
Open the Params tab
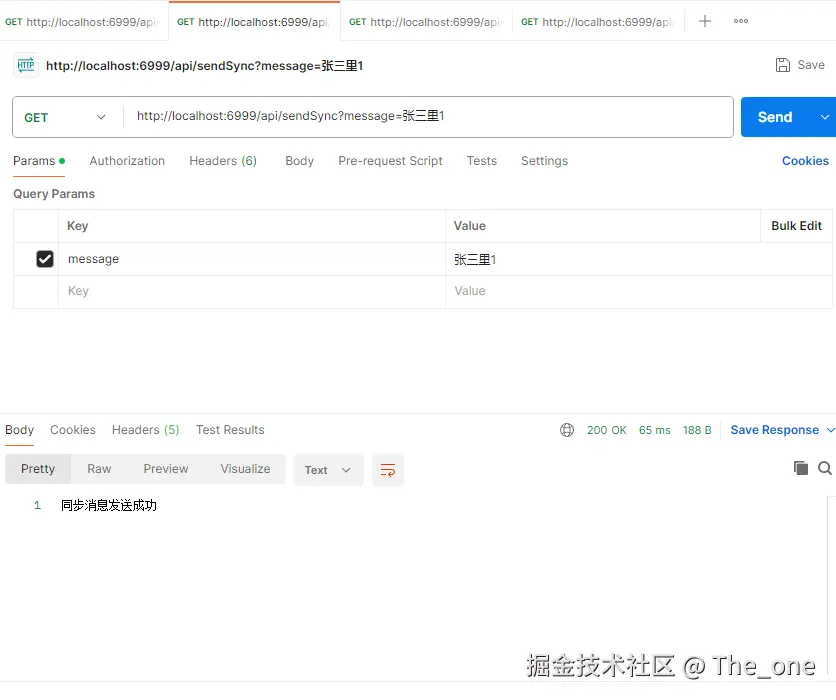pyautogui.click(x=38, y=161)
